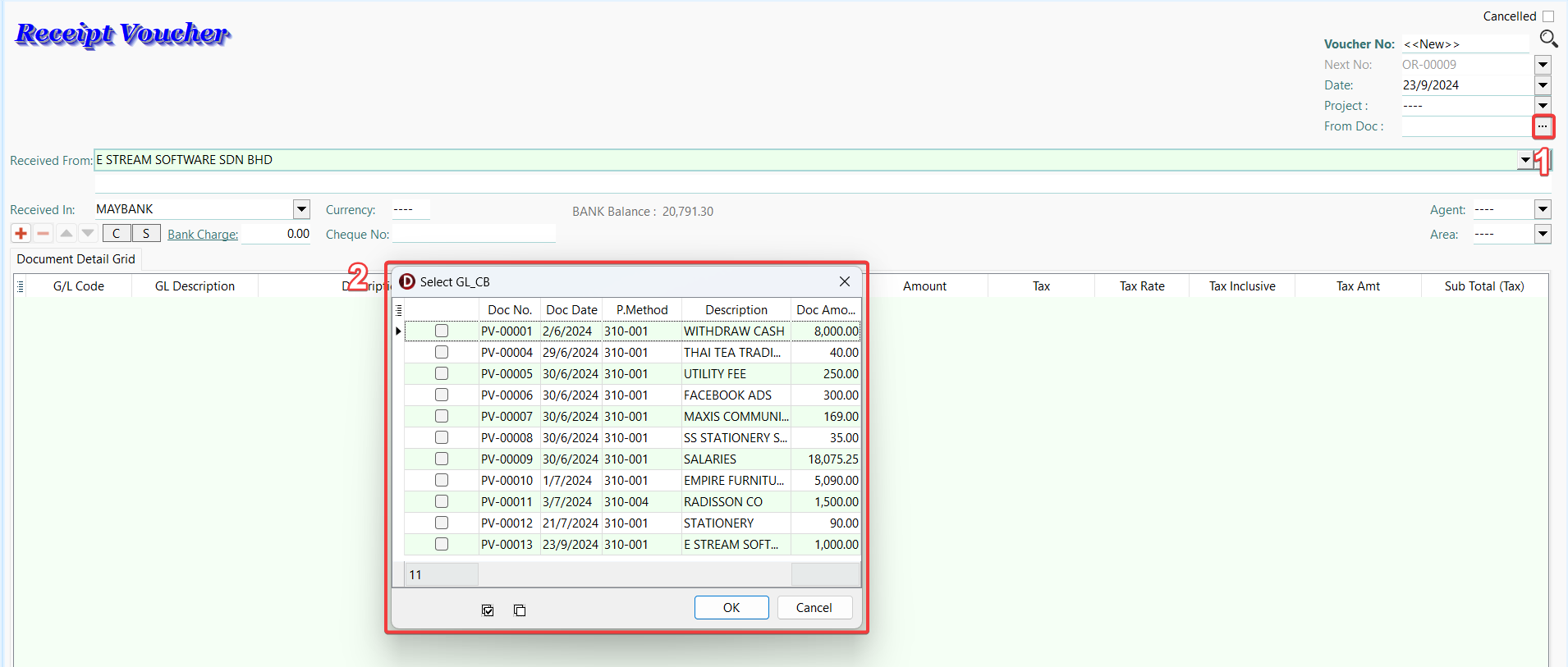1568x667 pixels.
Task: Click the move row down arrow
Action: click(88, 234)
